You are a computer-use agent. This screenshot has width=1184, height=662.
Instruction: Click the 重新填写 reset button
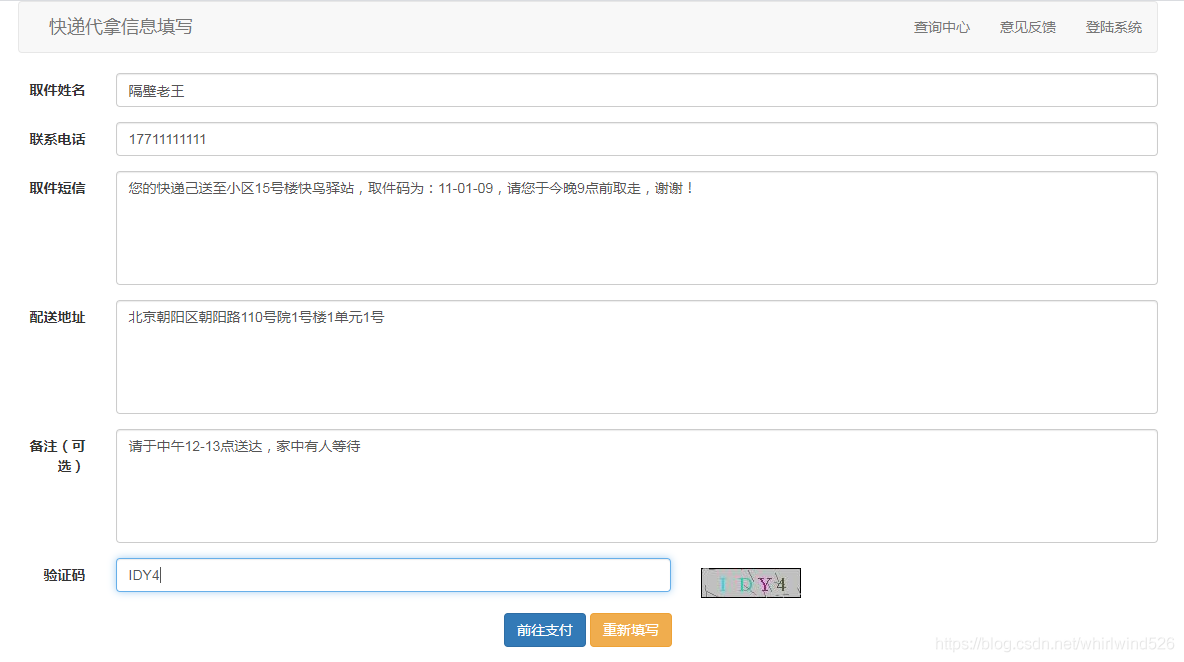[631, 630]
